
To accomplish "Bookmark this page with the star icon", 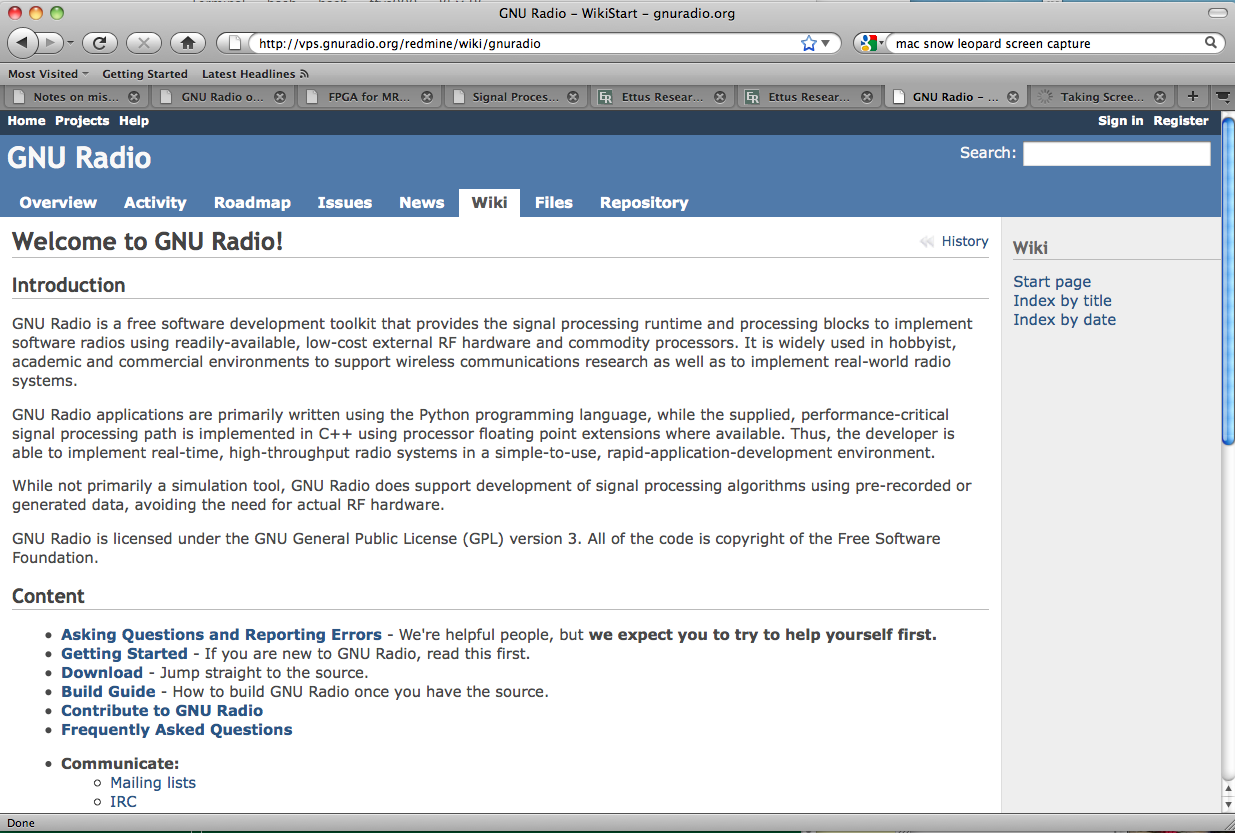I will 809,43.
